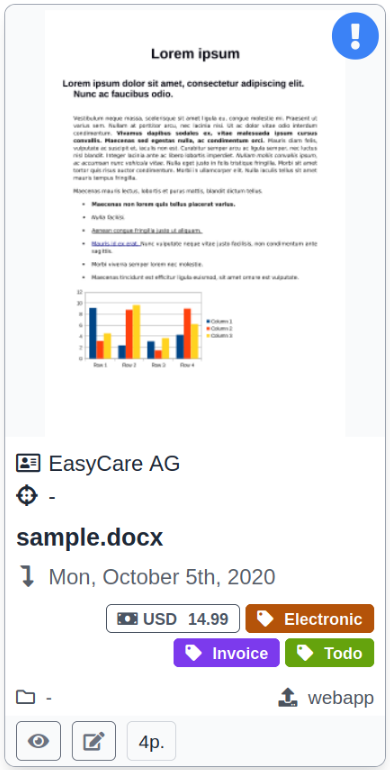Viewport: 390px width, 770px height.
Task: Click the blue exclamation alert badge
Action: (x=355, y=36)
